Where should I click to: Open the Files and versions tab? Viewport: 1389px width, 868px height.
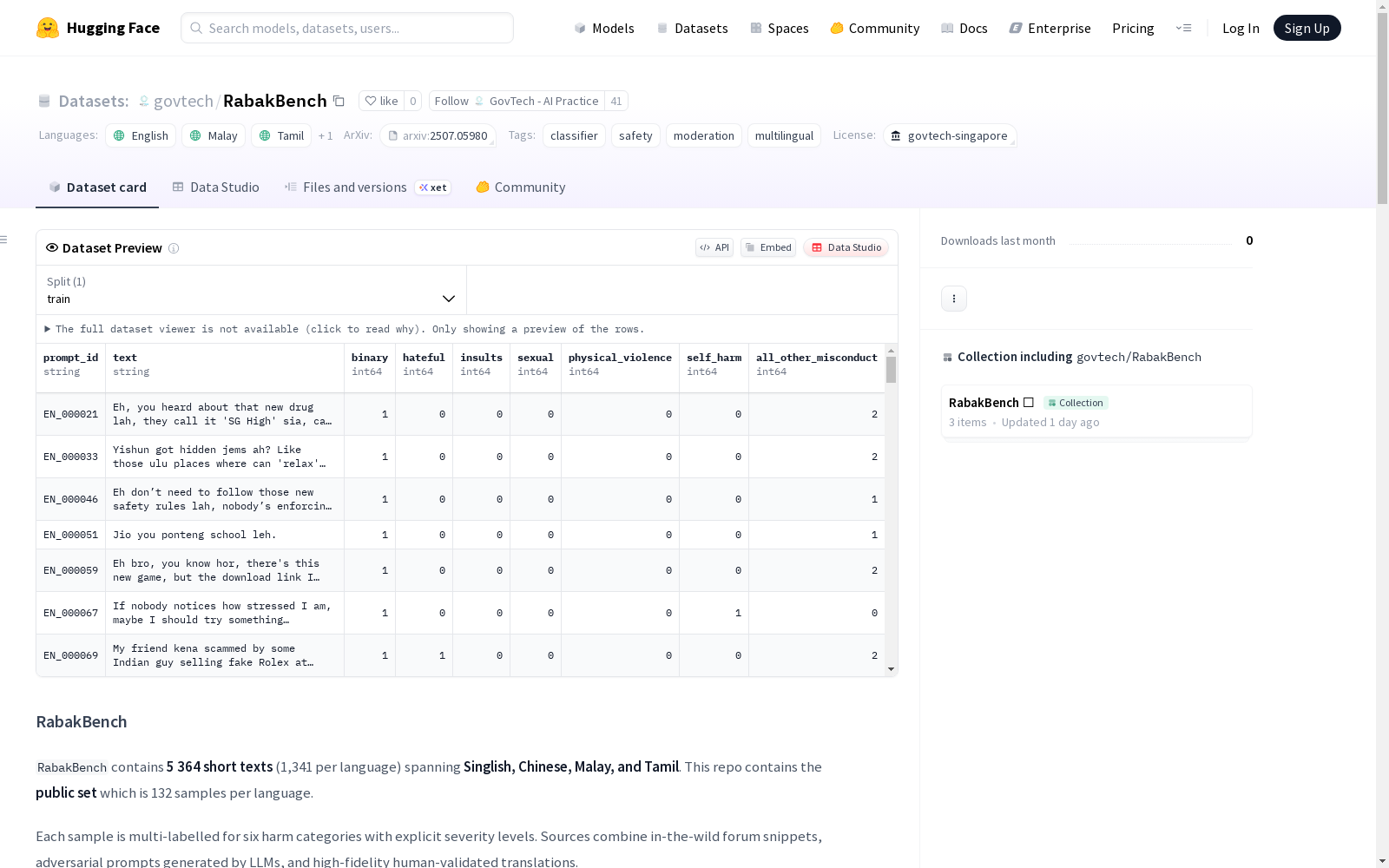pyautogui.click(x=367, y=187)
